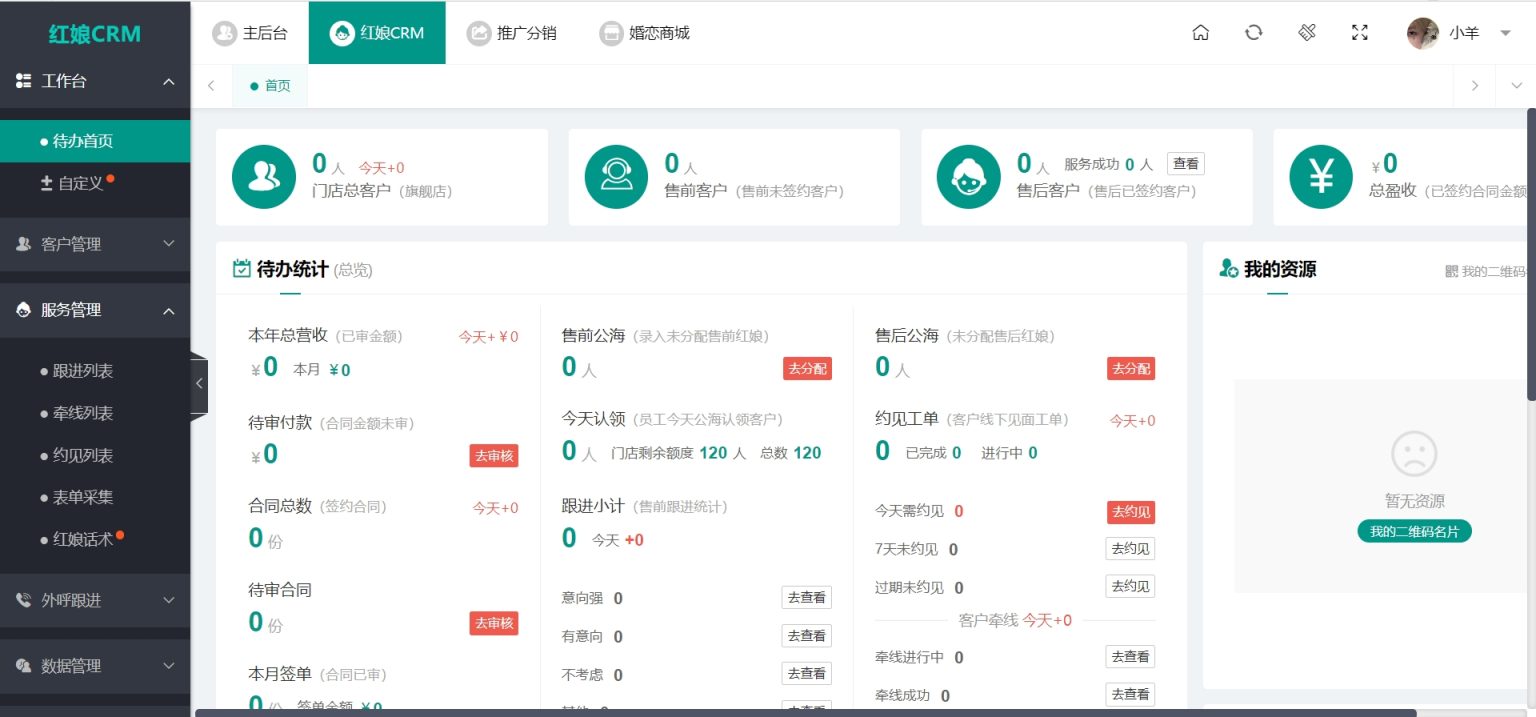Click the 门店总客户 round icon
1536x717 pixels.
(264, 177)
